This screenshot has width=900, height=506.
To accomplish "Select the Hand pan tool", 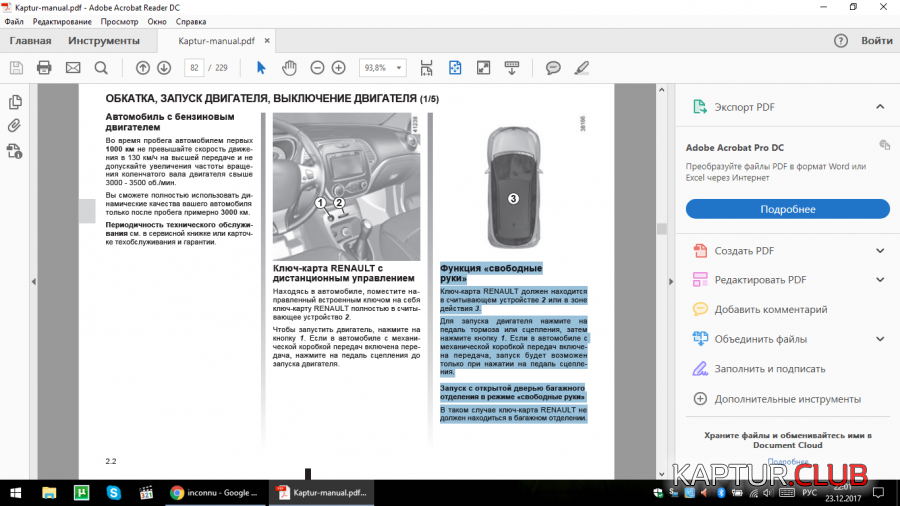I will click(x=289, y=68).
